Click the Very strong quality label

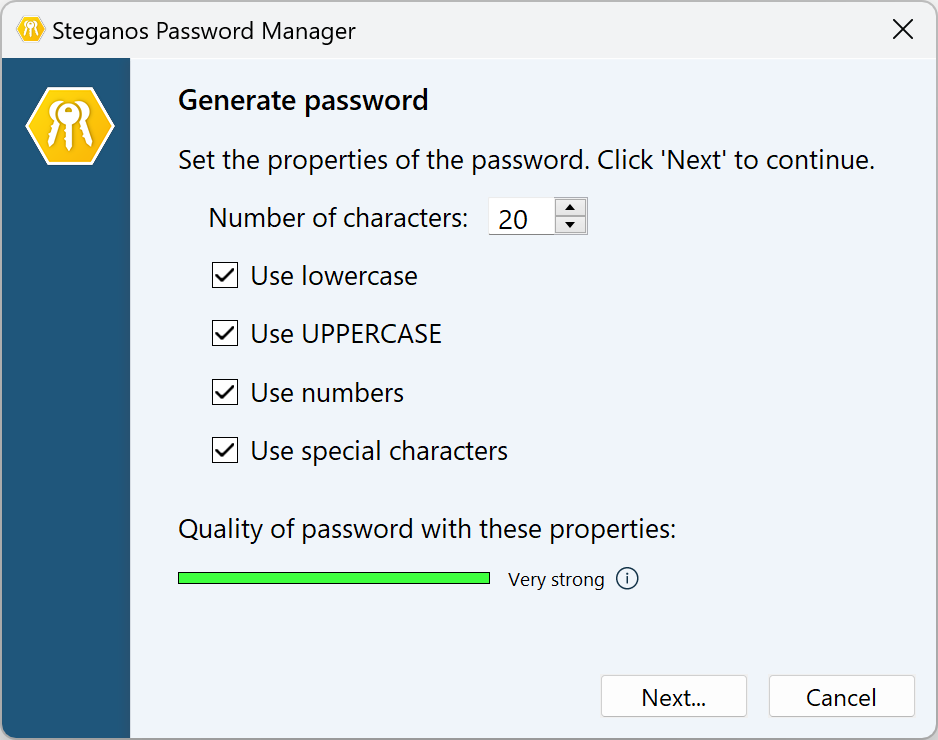tap(556, 580)
